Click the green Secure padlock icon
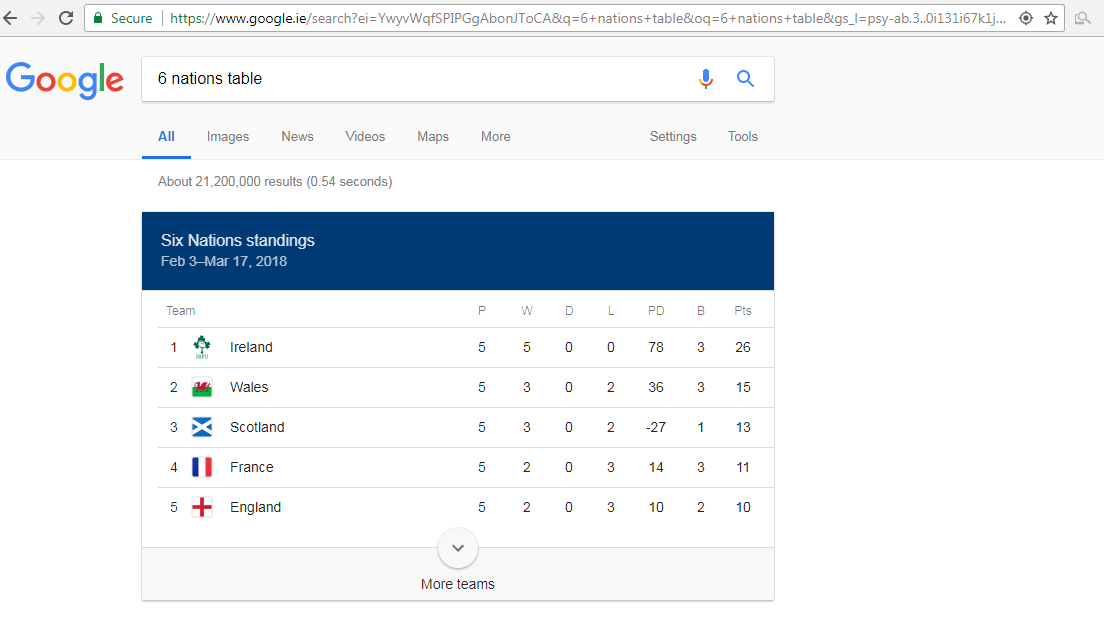The image size is (1104, 626). click(x=98, y=18)
